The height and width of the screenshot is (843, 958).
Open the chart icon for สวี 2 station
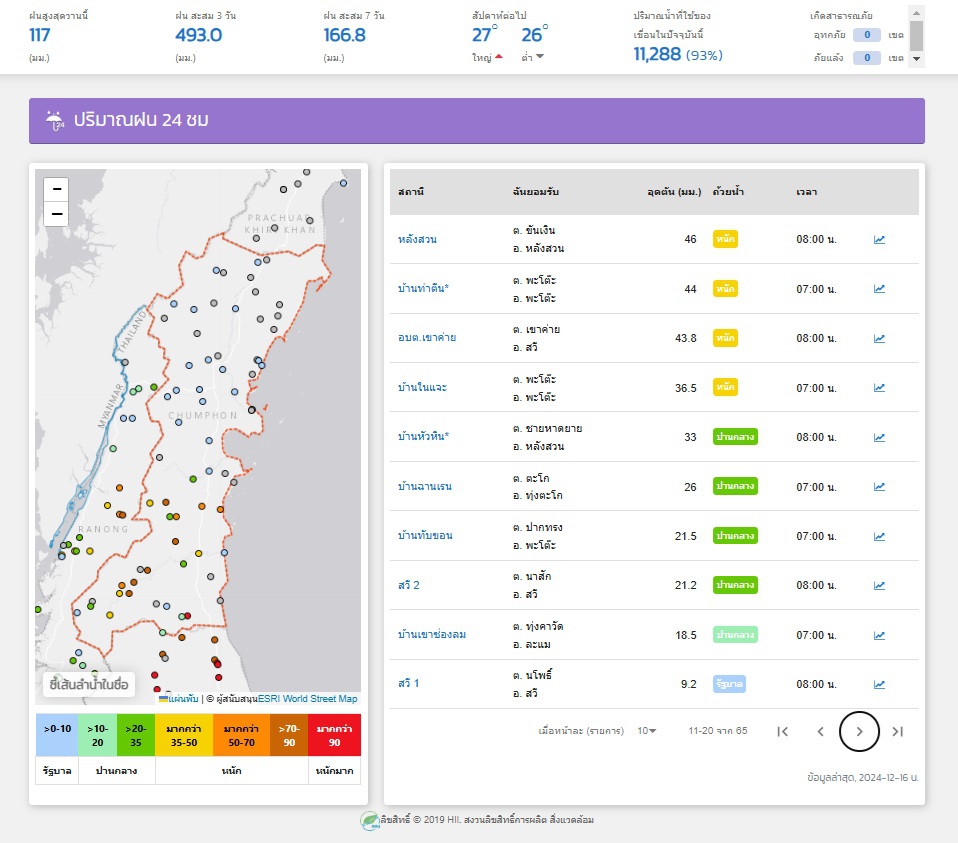click(x=879, y=585)
